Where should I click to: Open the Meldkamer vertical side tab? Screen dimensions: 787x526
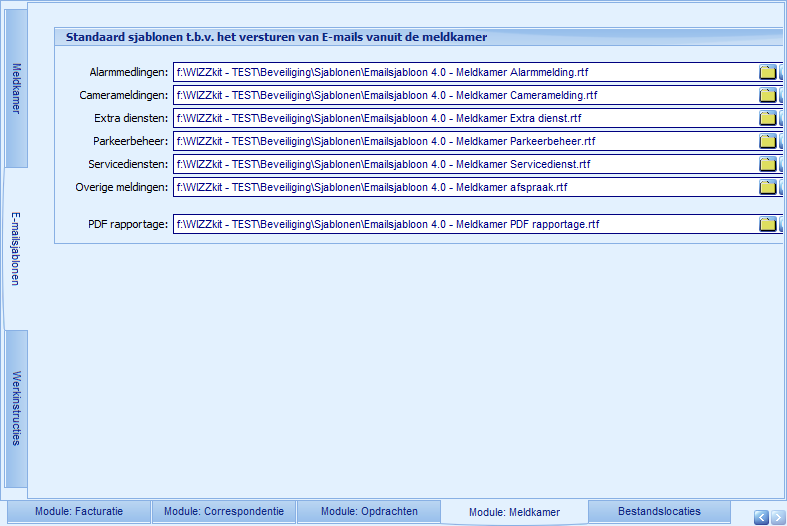coord(16,88)
